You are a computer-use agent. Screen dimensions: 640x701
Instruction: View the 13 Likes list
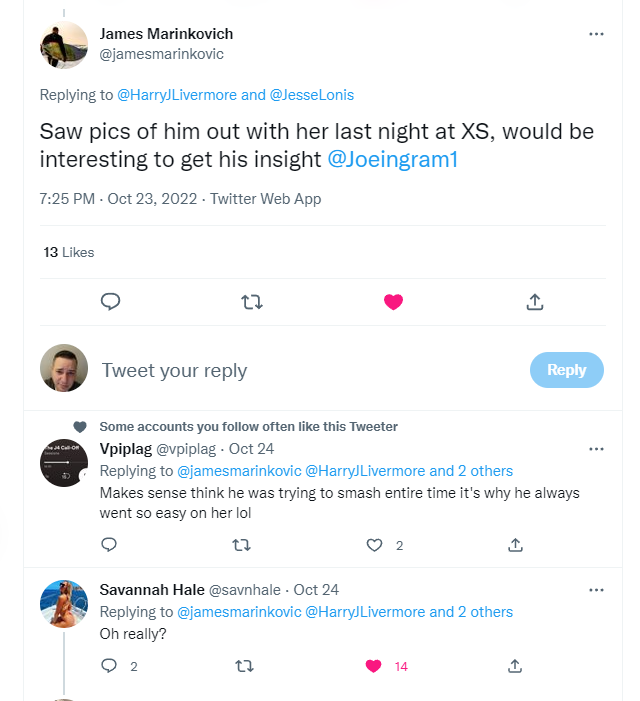(68, 252)
